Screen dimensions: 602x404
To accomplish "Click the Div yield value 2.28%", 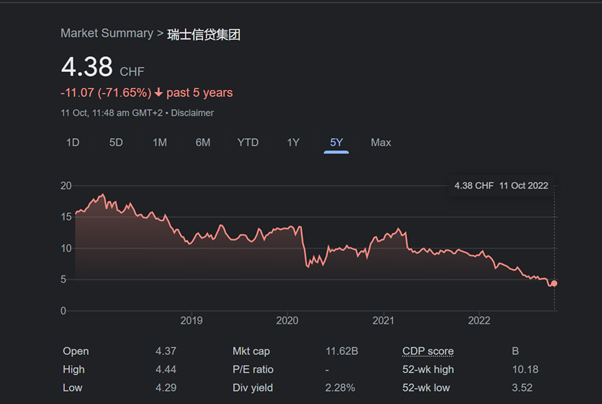I will click(340, 388).
